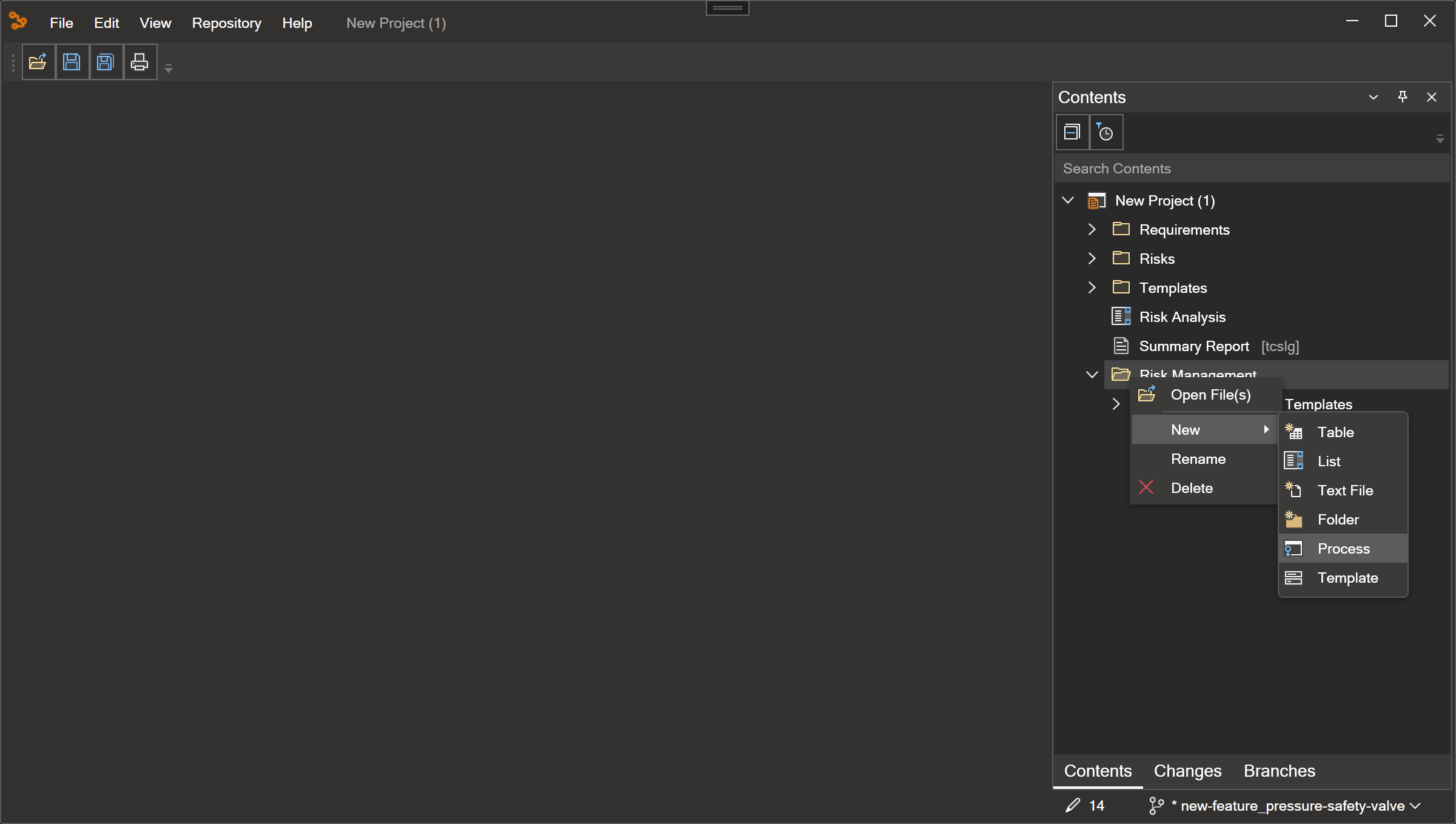Image resolution: width=1456 pixels, height=824 pixels.
Task: Switch to the Changes tab
Action: click(1187, 771)
